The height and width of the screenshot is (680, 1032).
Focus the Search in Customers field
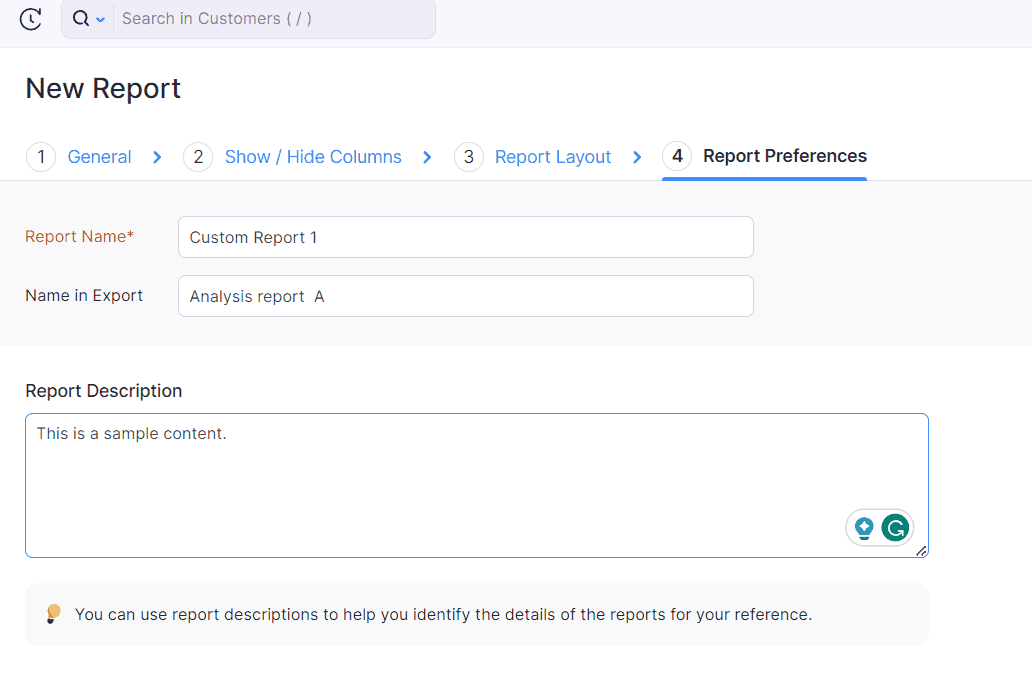point(270,19)
